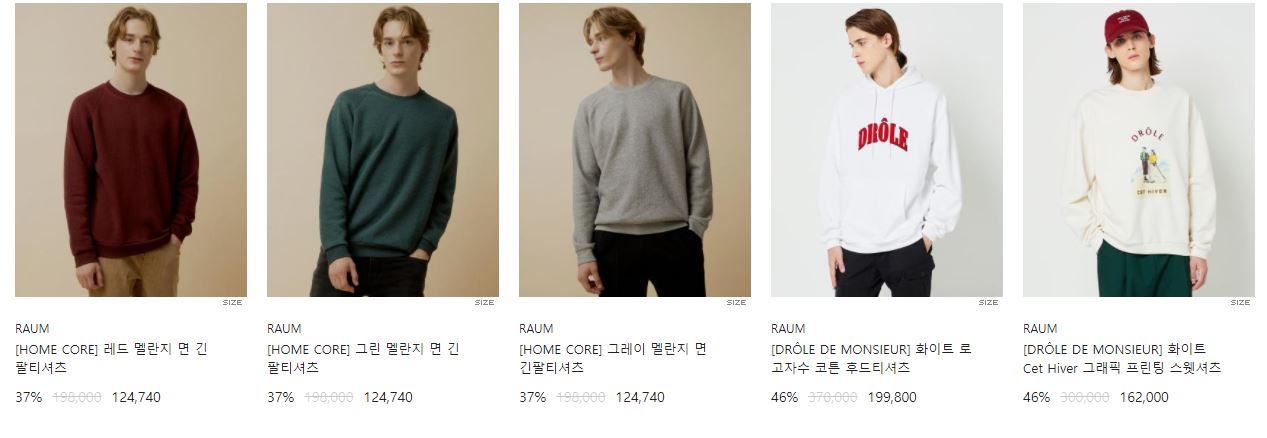1267x438 pixels.
Task: Open the Cet Hiver graphic sweatshirt photo
Action: click(1139, 150)
